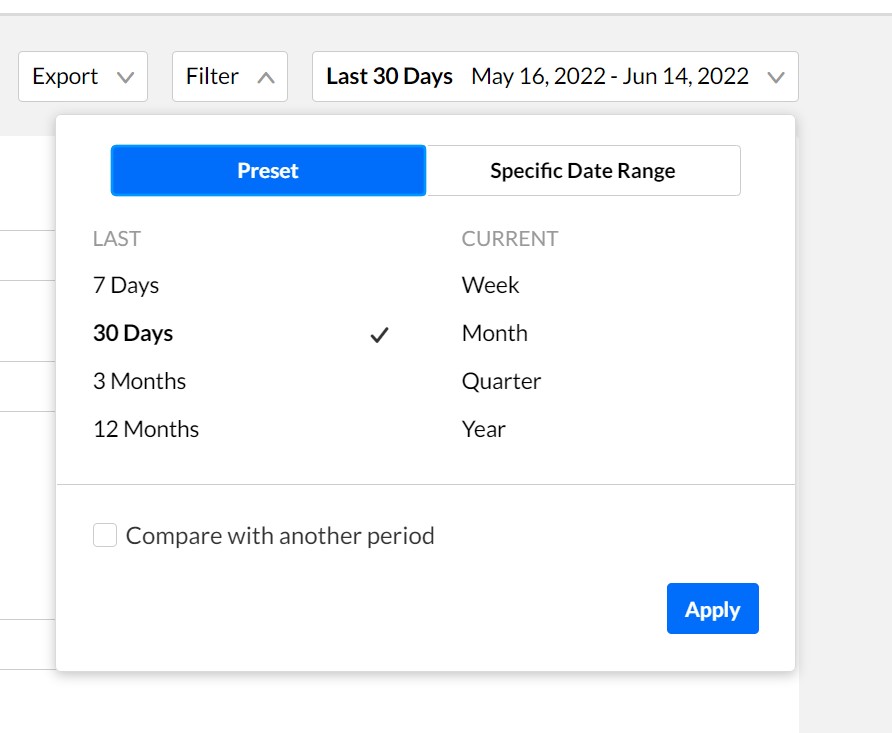The height and width of the screenshot is (733, 892).
Task: Enable Compare with another period checkbox
Action: coord(105,535)
